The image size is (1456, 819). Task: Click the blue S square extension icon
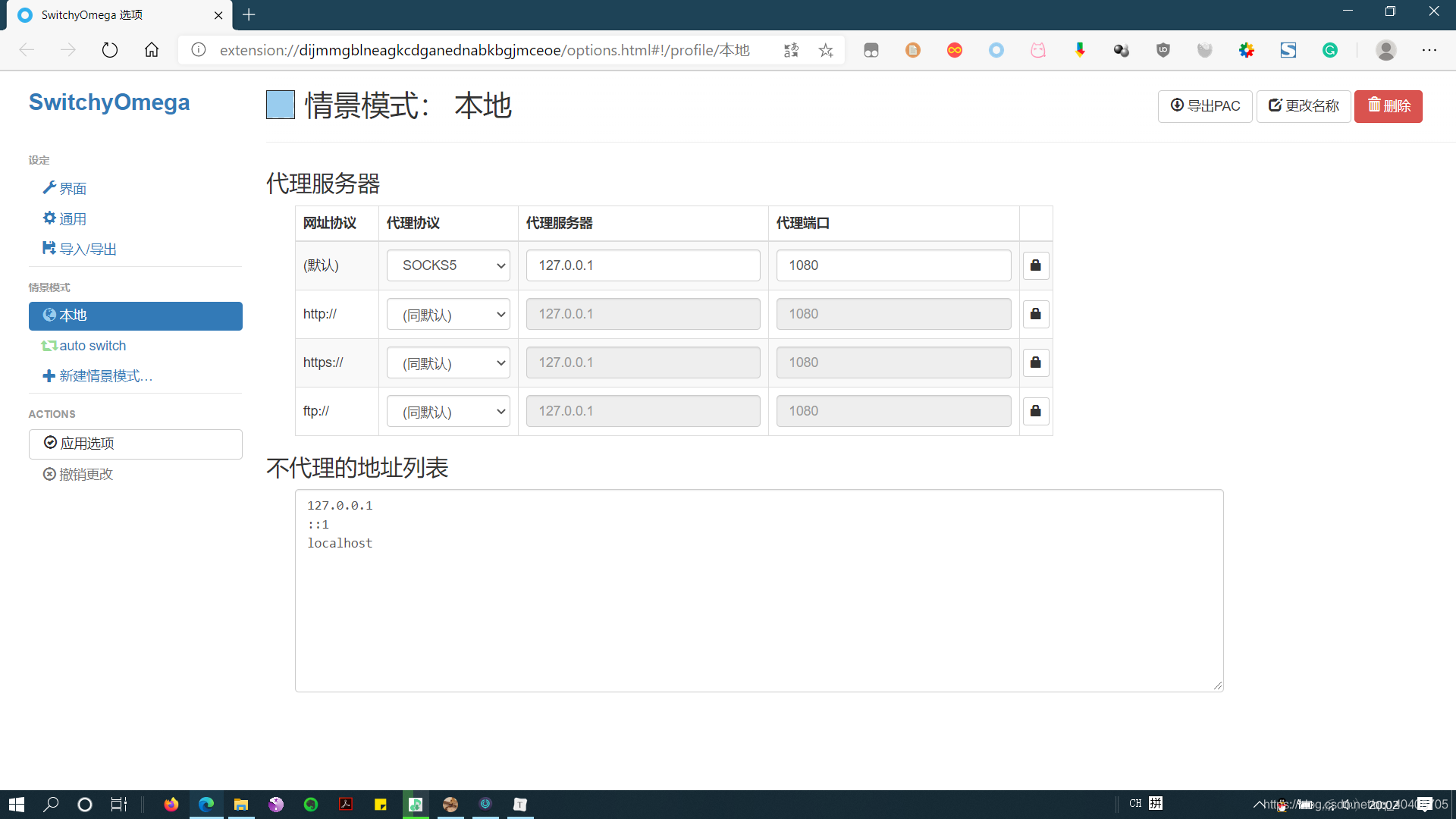[x=1288, y=50]
